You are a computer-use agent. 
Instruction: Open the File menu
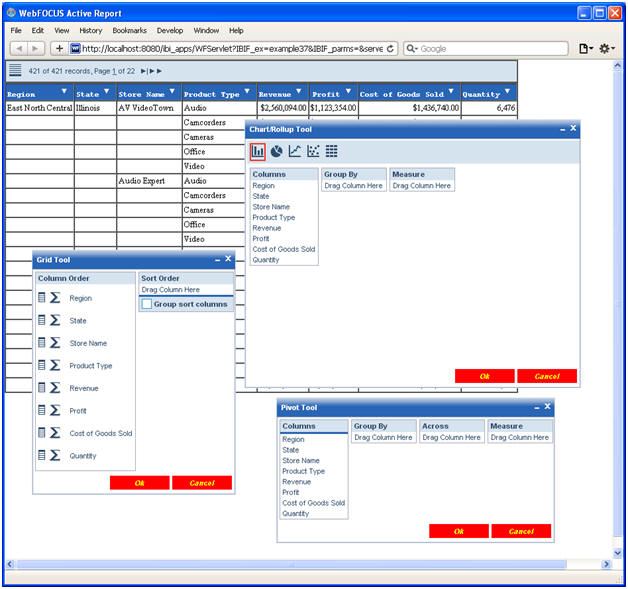point(16,30)
